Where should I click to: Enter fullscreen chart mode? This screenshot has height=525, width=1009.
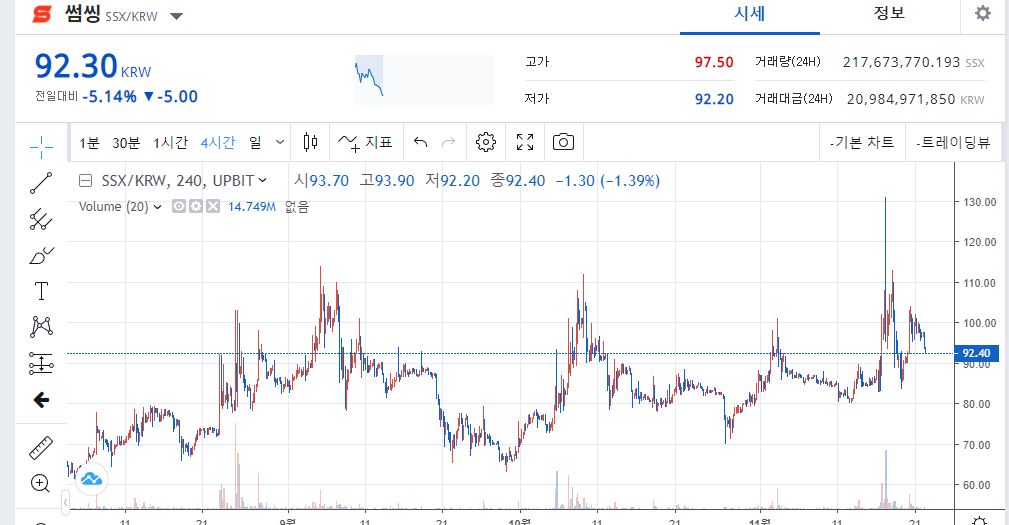(x=525, y=142)
